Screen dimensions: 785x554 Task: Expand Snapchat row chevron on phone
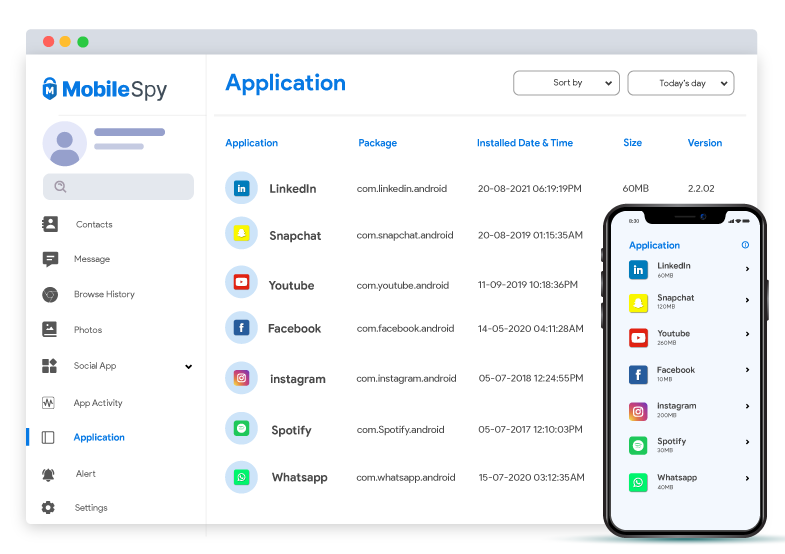[x=747, y=300]
